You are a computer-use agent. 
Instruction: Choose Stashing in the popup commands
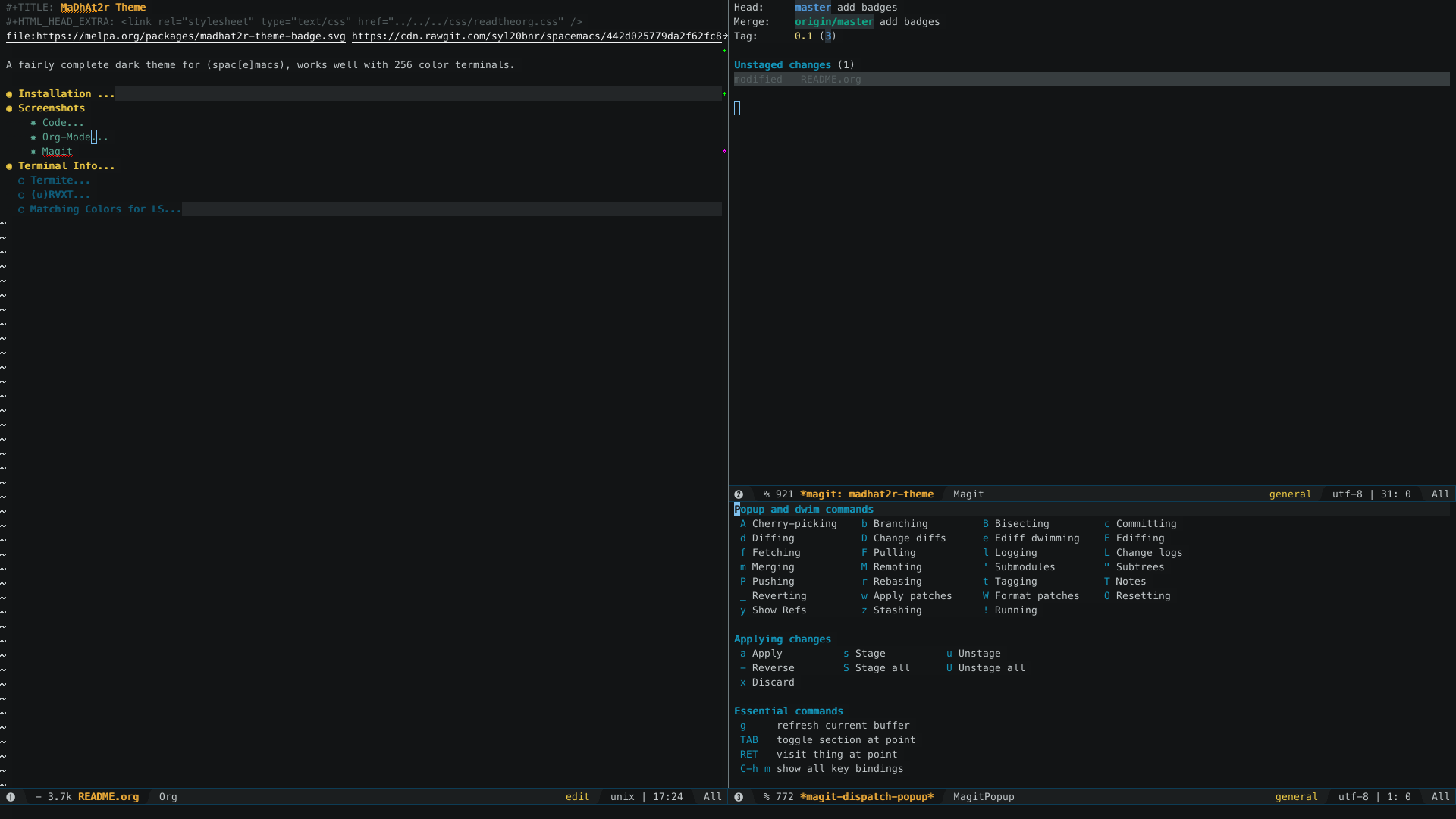click(896, 610)
